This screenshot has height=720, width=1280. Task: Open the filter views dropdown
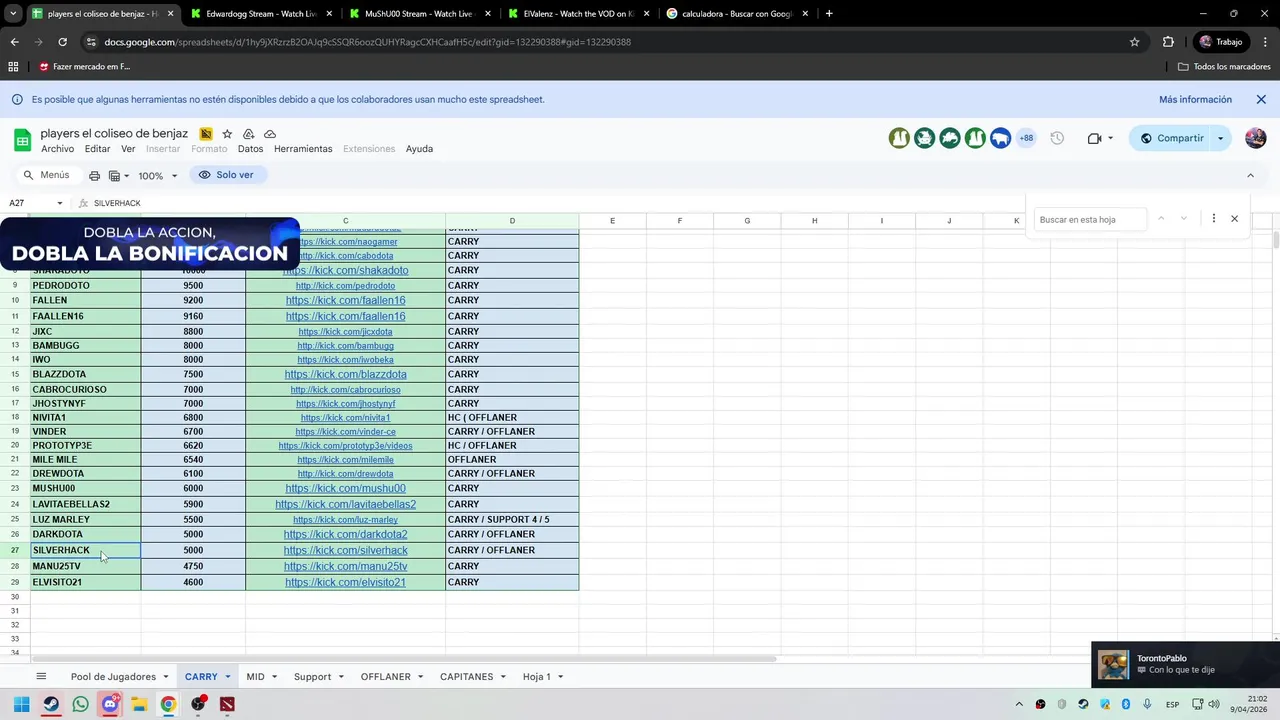(119, 175)
